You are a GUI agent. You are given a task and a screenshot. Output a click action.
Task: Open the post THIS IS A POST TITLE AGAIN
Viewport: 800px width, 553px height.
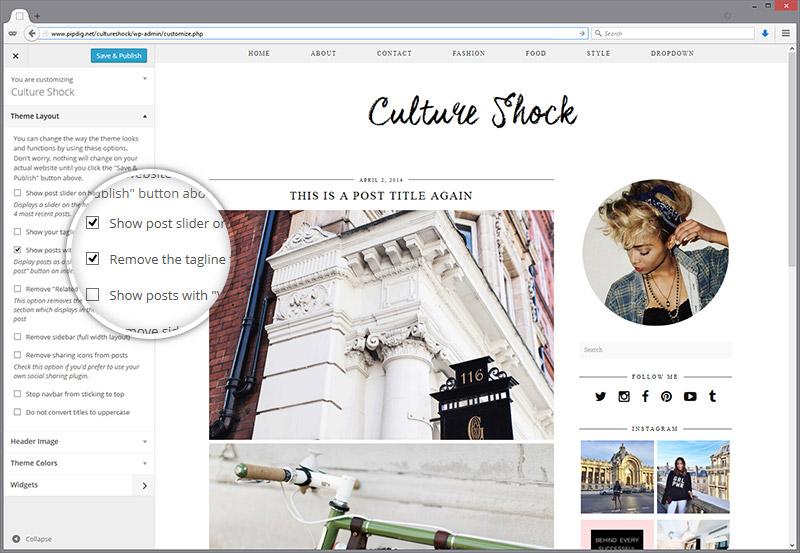381,196
